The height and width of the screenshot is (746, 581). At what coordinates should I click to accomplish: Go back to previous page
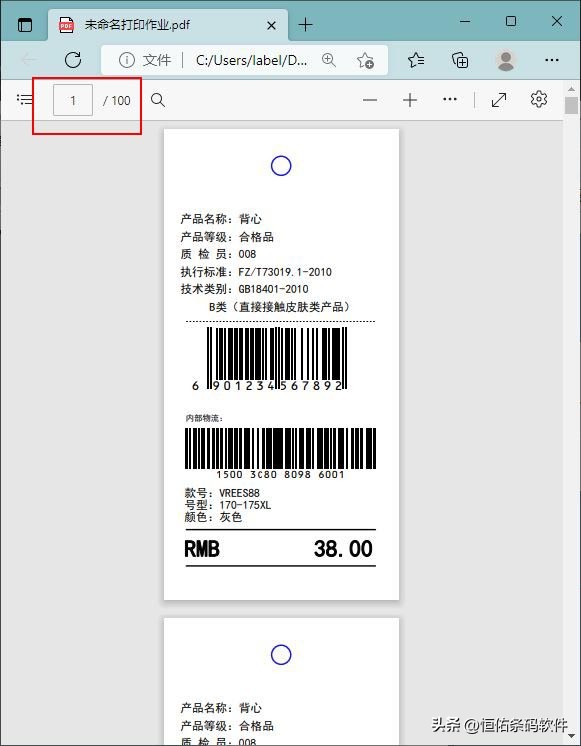[29, 60]
